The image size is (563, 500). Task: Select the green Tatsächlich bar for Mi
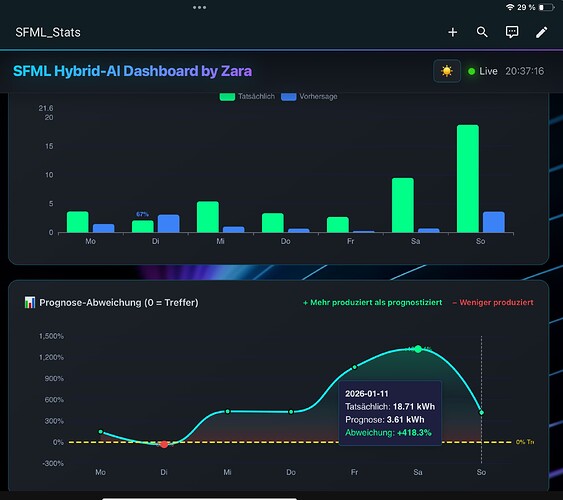point(208,217)
